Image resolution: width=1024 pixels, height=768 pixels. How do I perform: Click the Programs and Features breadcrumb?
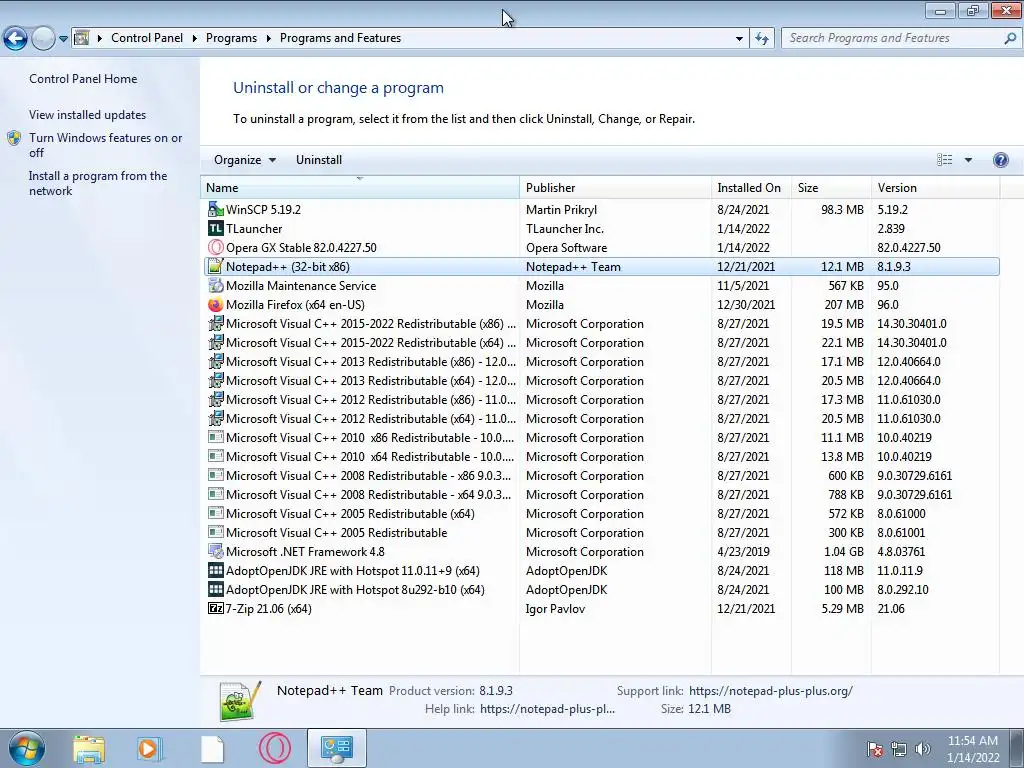point(340,38)
